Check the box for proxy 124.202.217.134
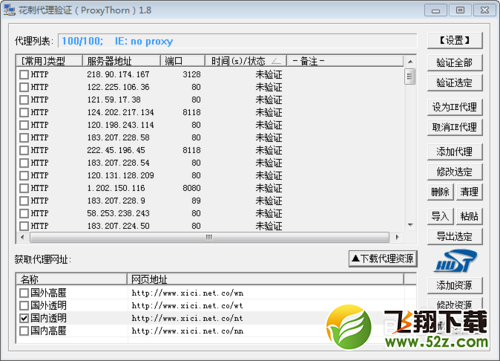Image resolution: width=500 pixels, height=361 pixels. click(24, 112)
